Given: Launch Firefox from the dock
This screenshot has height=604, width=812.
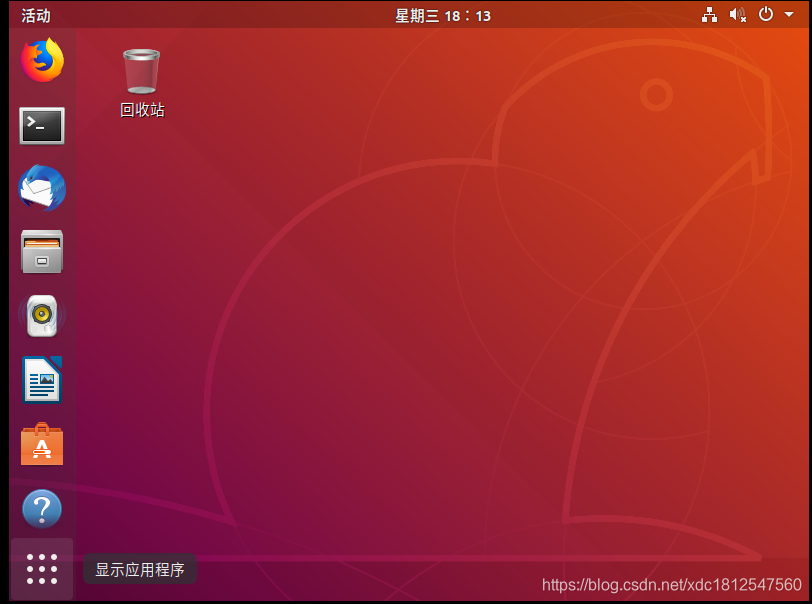Looking at the screenshot, I should [x=42, y=60].
